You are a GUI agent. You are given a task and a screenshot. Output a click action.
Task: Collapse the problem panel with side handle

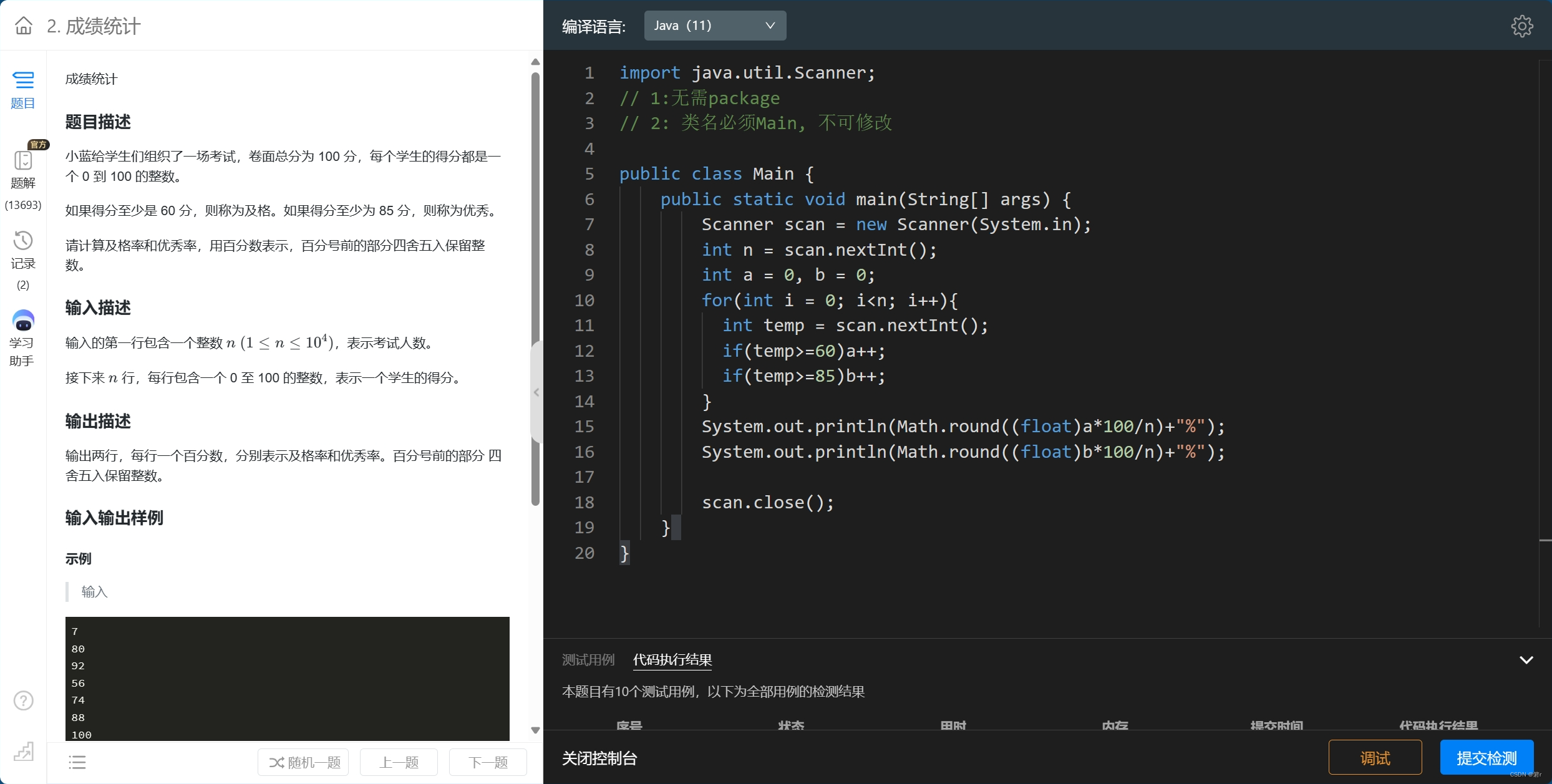(x=536, y=392)
